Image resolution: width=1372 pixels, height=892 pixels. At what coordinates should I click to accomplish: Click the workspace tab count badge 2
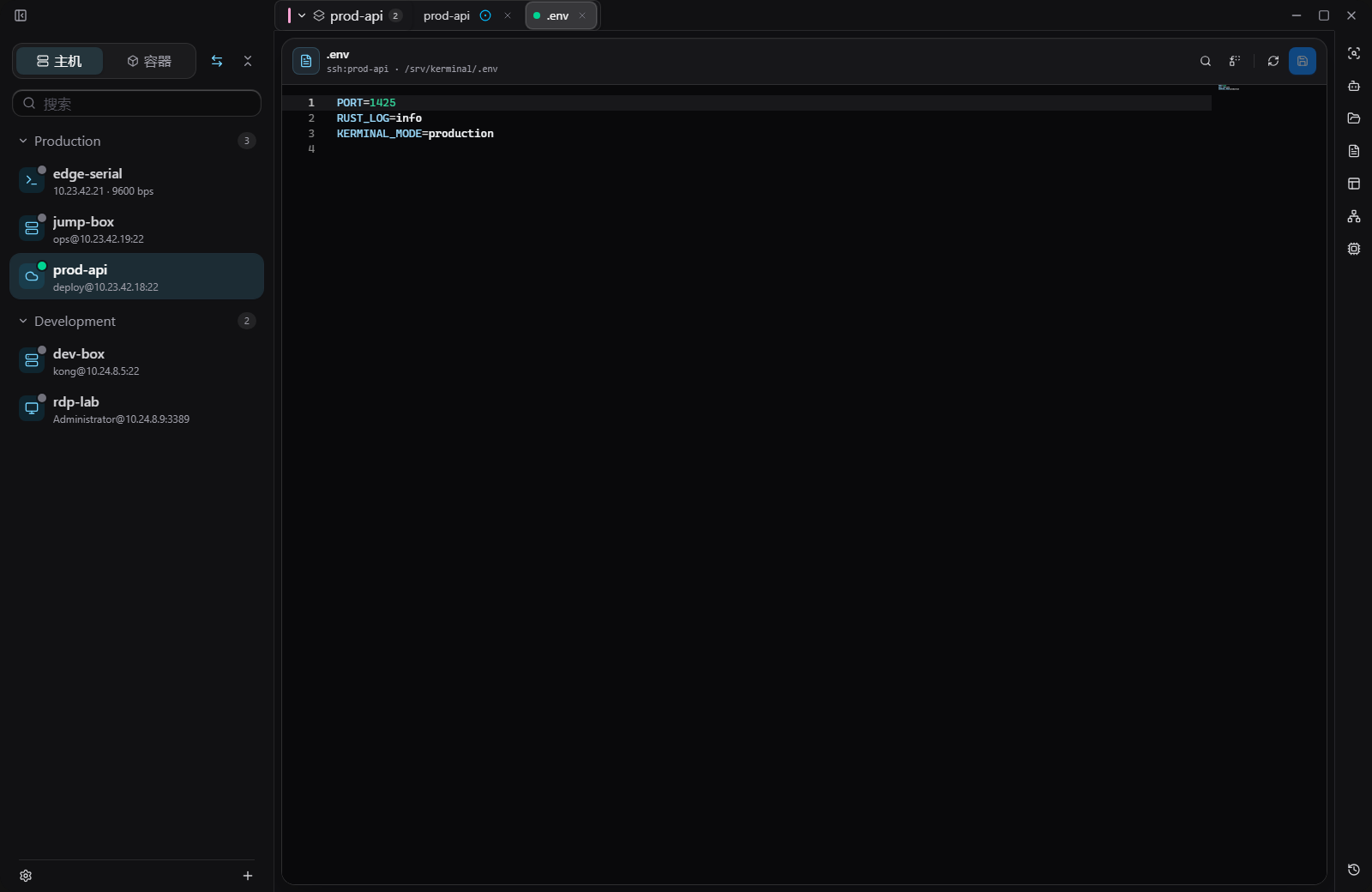395,15
